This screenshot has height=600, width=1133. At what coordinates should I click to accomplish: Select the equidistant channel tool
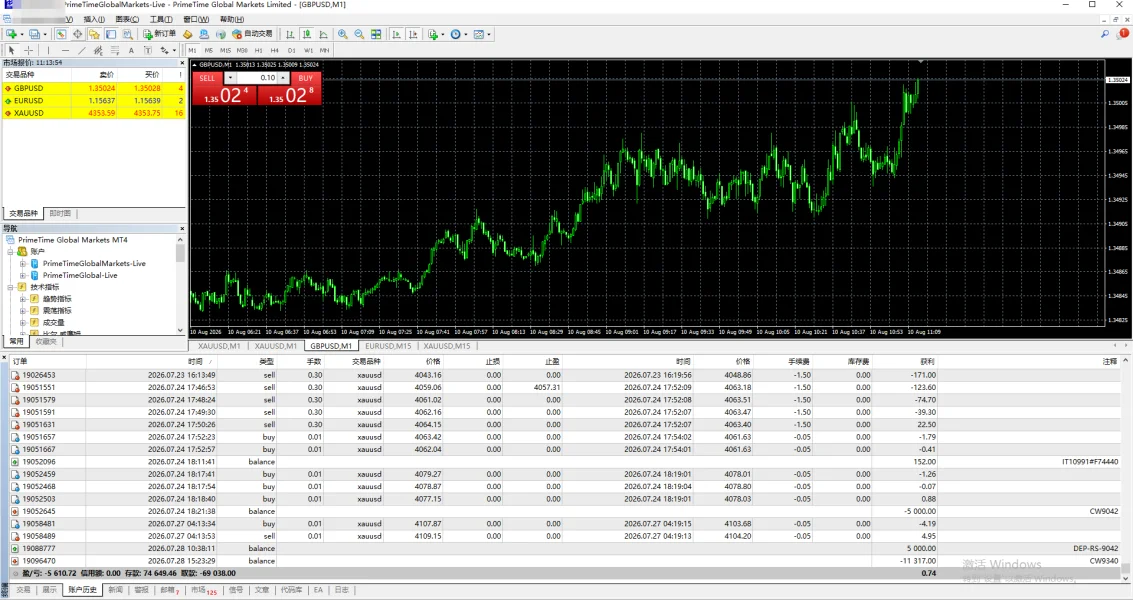click(98, 50)
